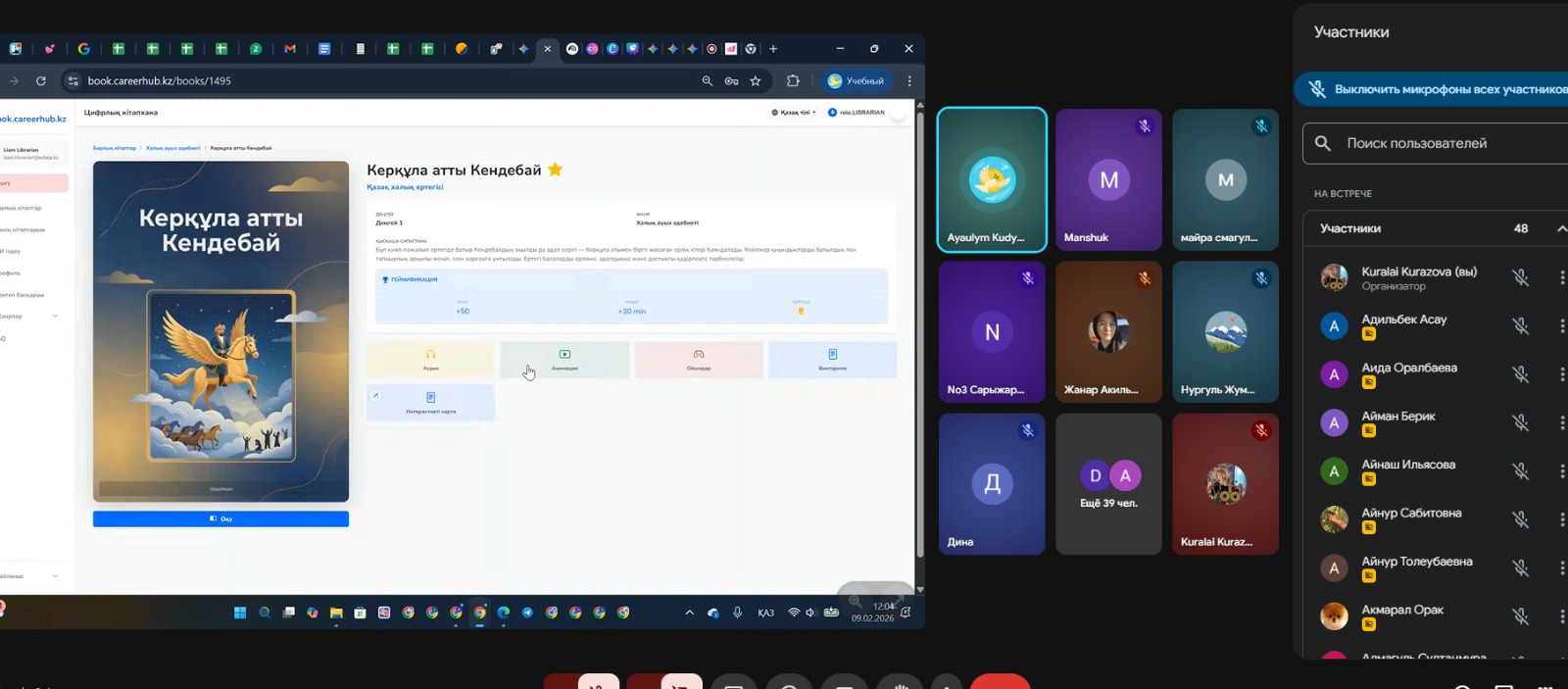
Task: Click the Gmail tab in the browser
Action: (x=290, y=49)
